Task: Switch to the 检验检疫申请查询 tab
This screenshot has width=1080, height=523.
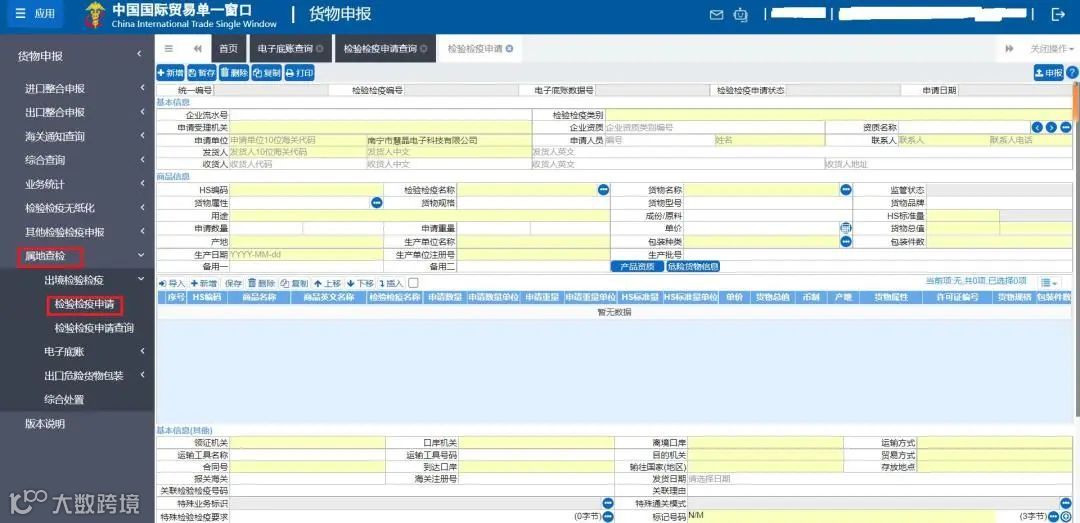Action: coord(380,49)
